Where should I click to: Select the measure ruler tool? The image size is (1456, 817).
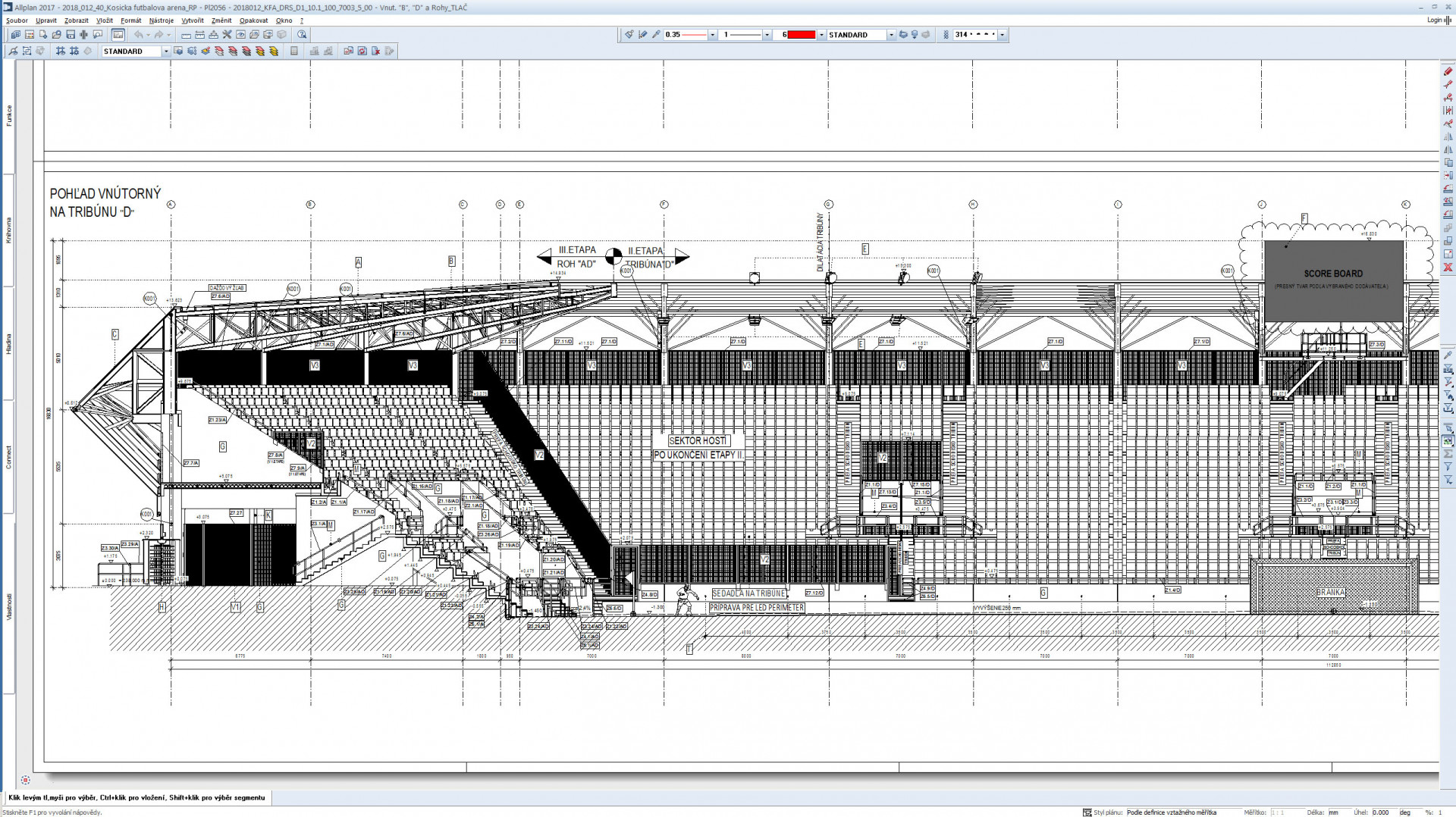[x=186, y=35]
